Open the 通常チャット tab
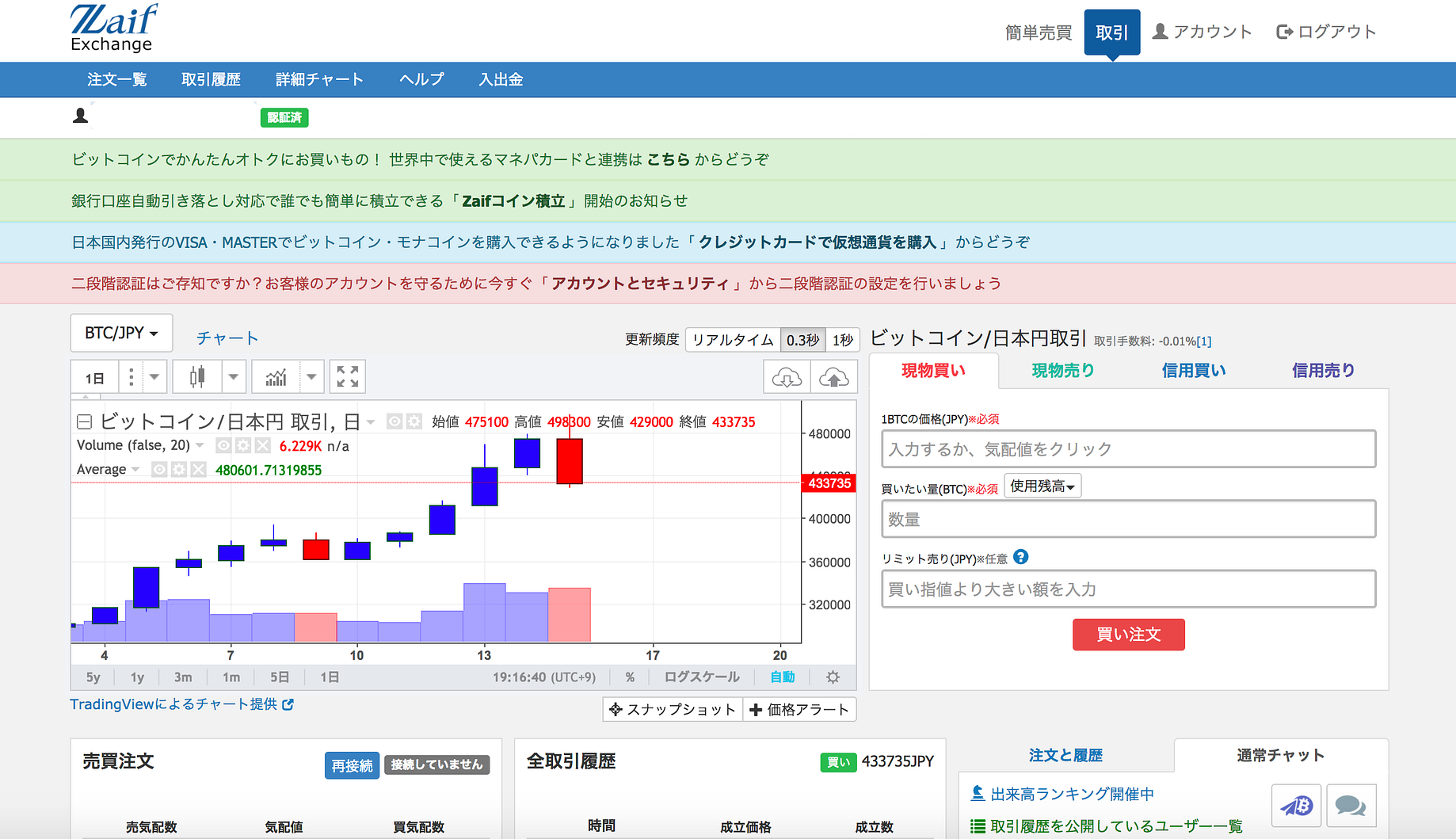The width and height of the screenshot is (1456, 839). tap(1281, 755)
